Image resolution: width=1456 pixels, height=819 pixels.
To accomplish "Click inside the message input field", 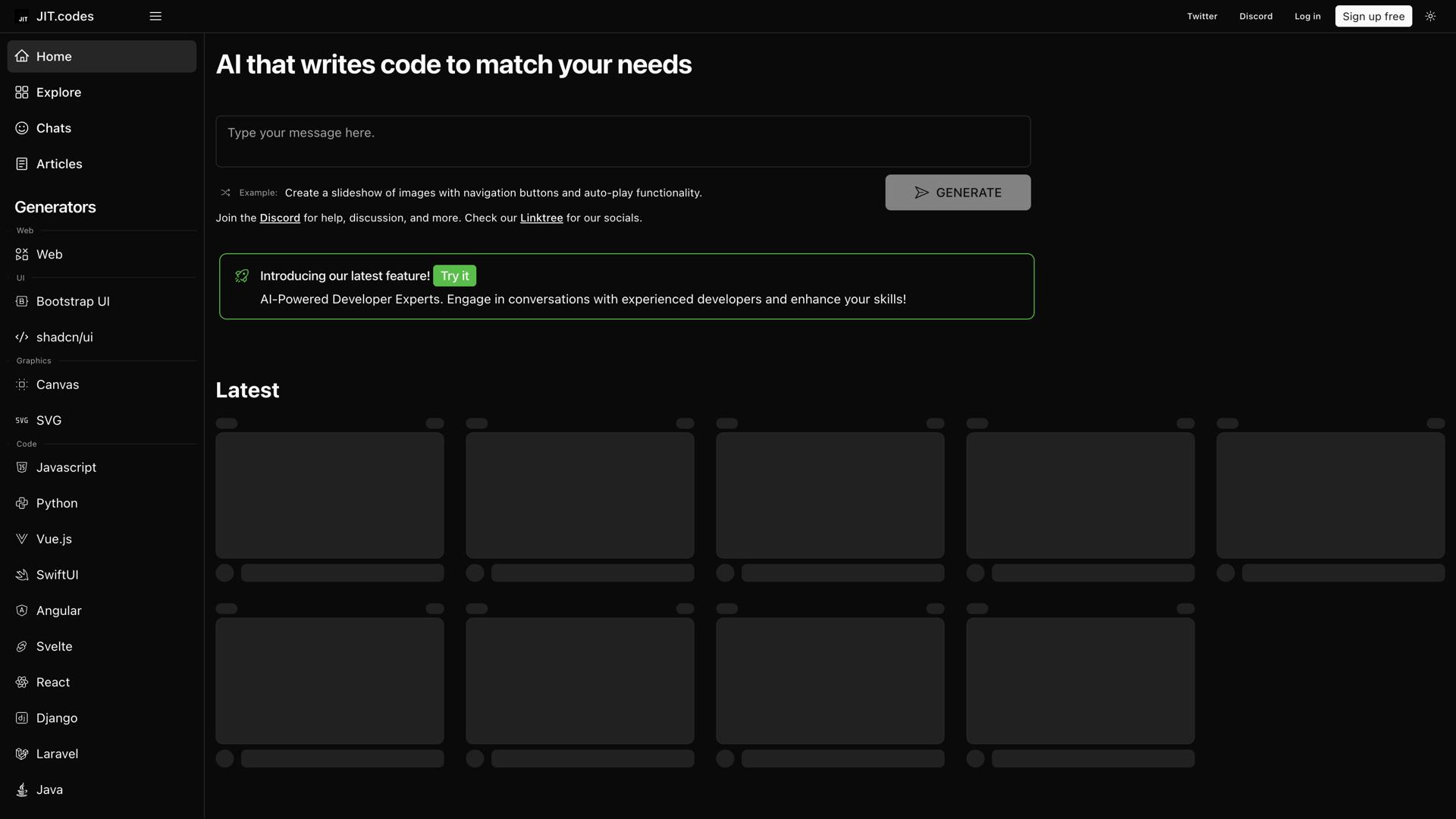I will (622, 141).
